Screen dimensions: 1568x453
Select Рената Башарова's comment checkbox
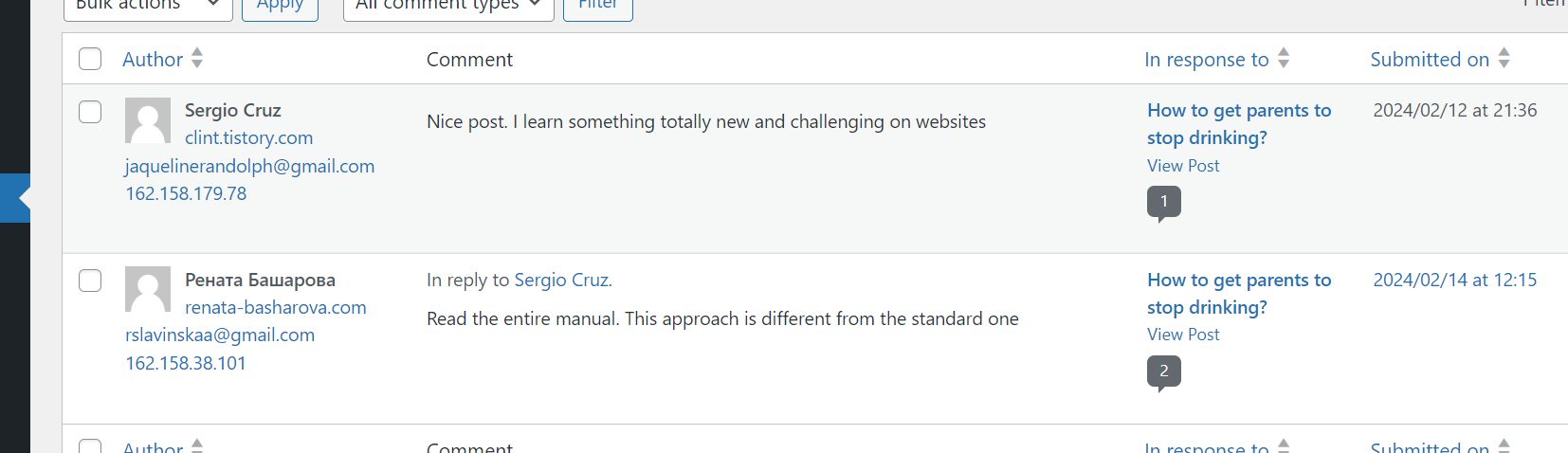pos(90,281)
